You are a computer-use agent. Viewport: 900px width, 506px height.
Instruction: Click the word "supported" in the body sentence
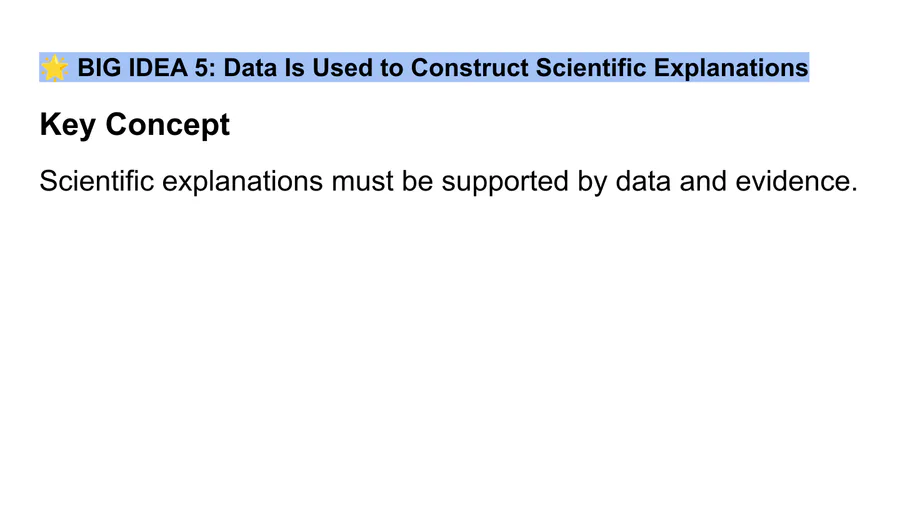point(503,182)
